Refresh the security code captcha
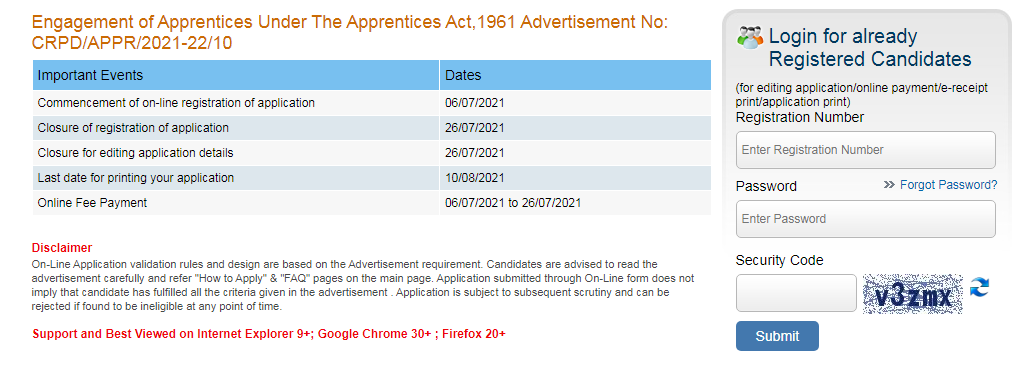Viewport: 1026px width, 368px height. 980,287
